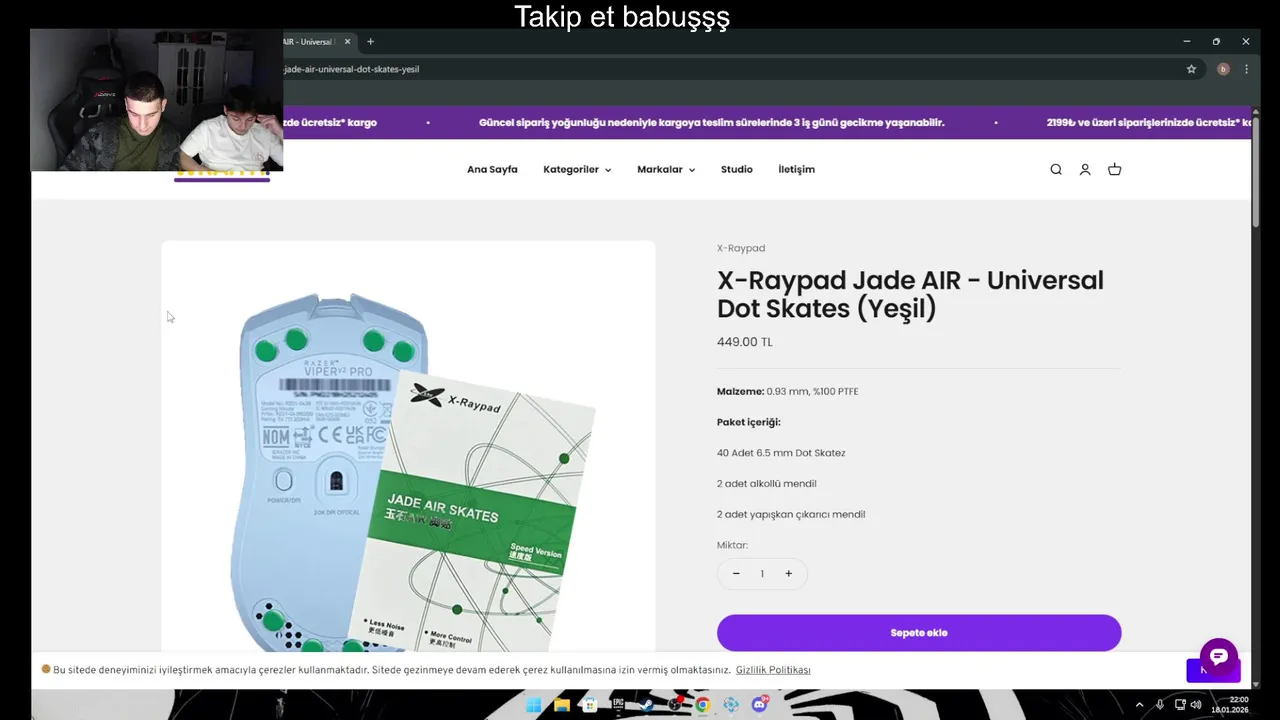This screenshot has width=1280, height=720.
Task: Open OBS Studio from the taskbar
Action: (x=674, y=704)
